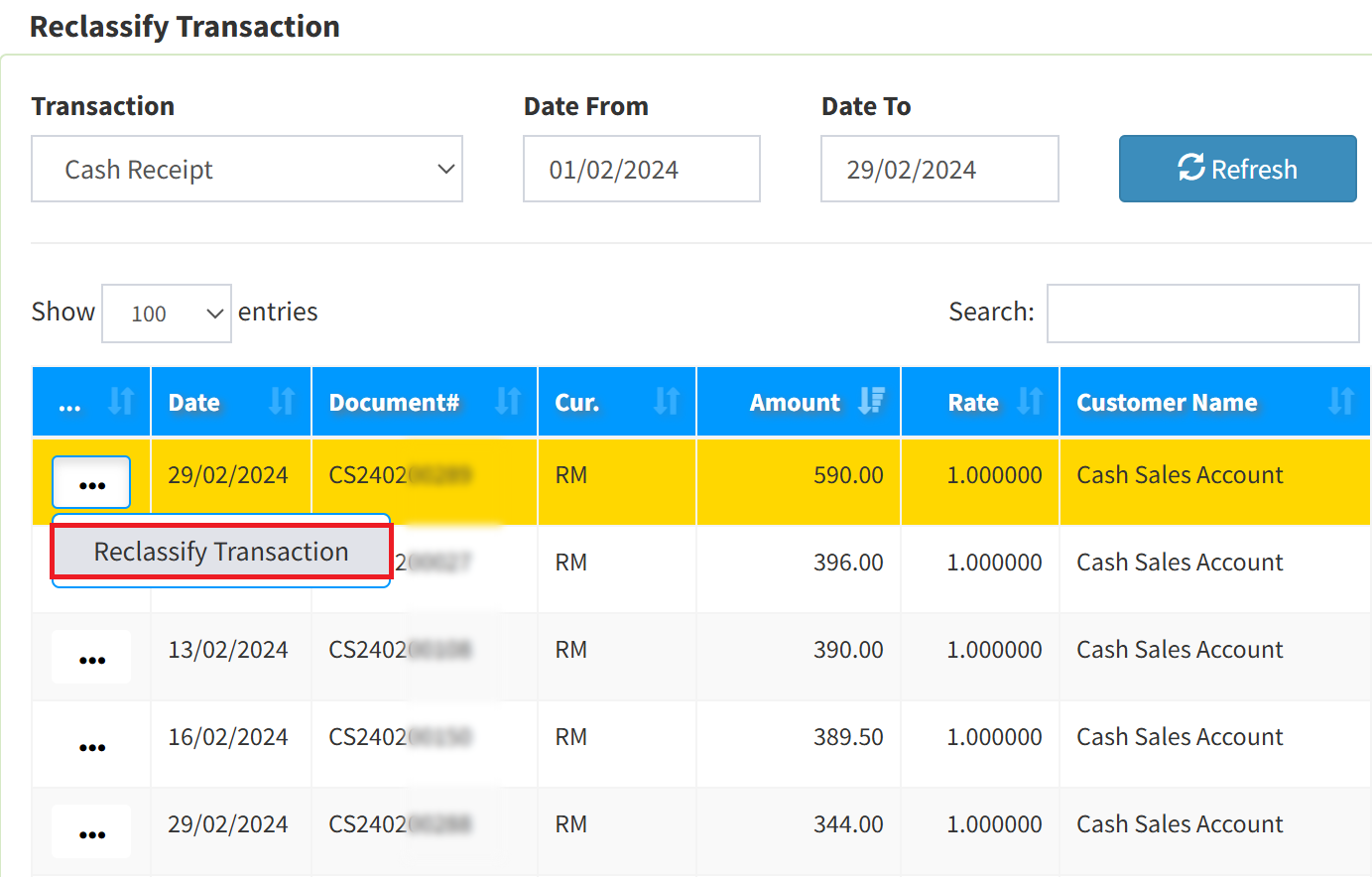Viewport: 1372px width, 877px height.
Task: Sort by Document# column icon
Action: pyautogui.click(x=508, y=402)
